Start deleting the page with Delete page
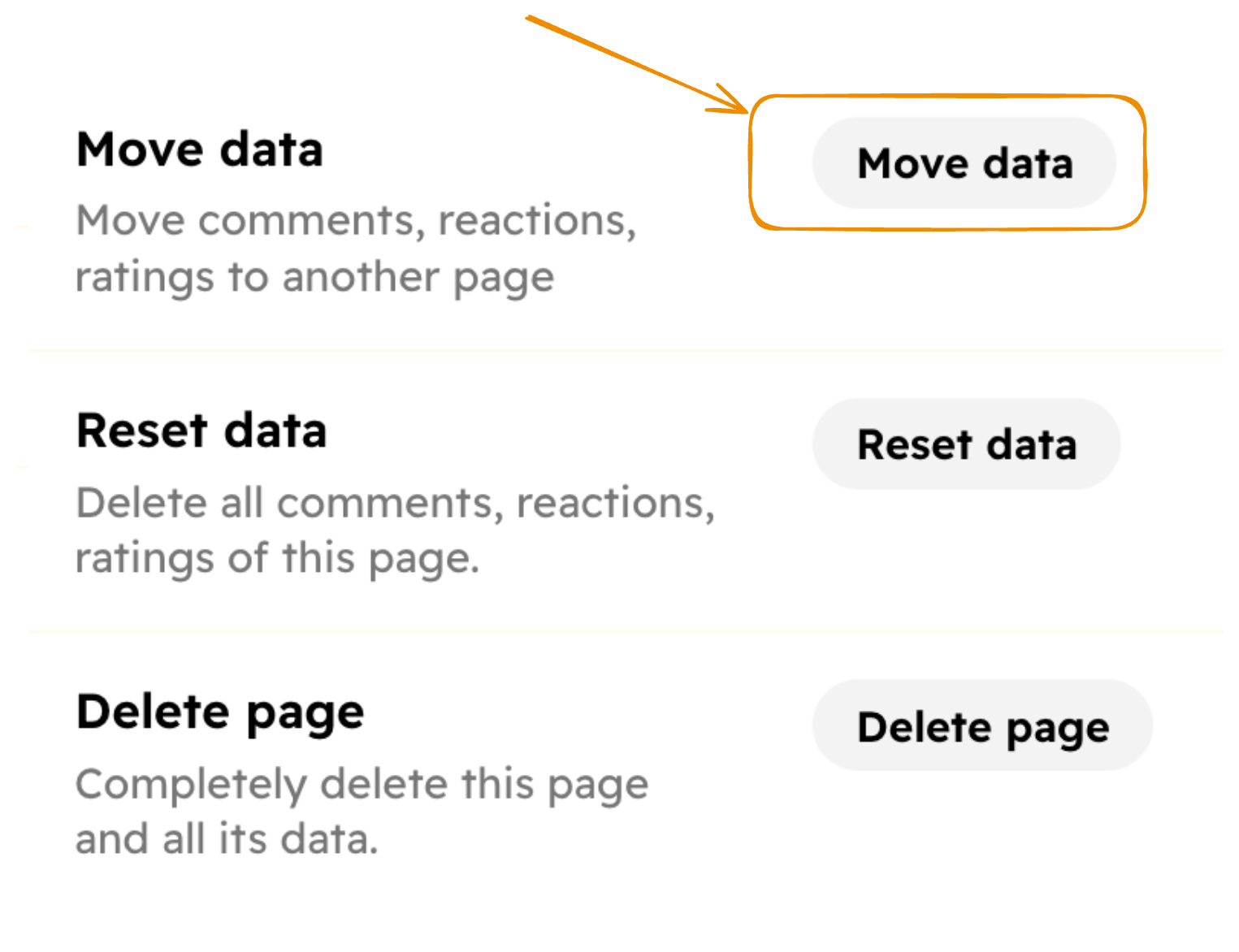1239x952 pixels. [x=982, y=726]
